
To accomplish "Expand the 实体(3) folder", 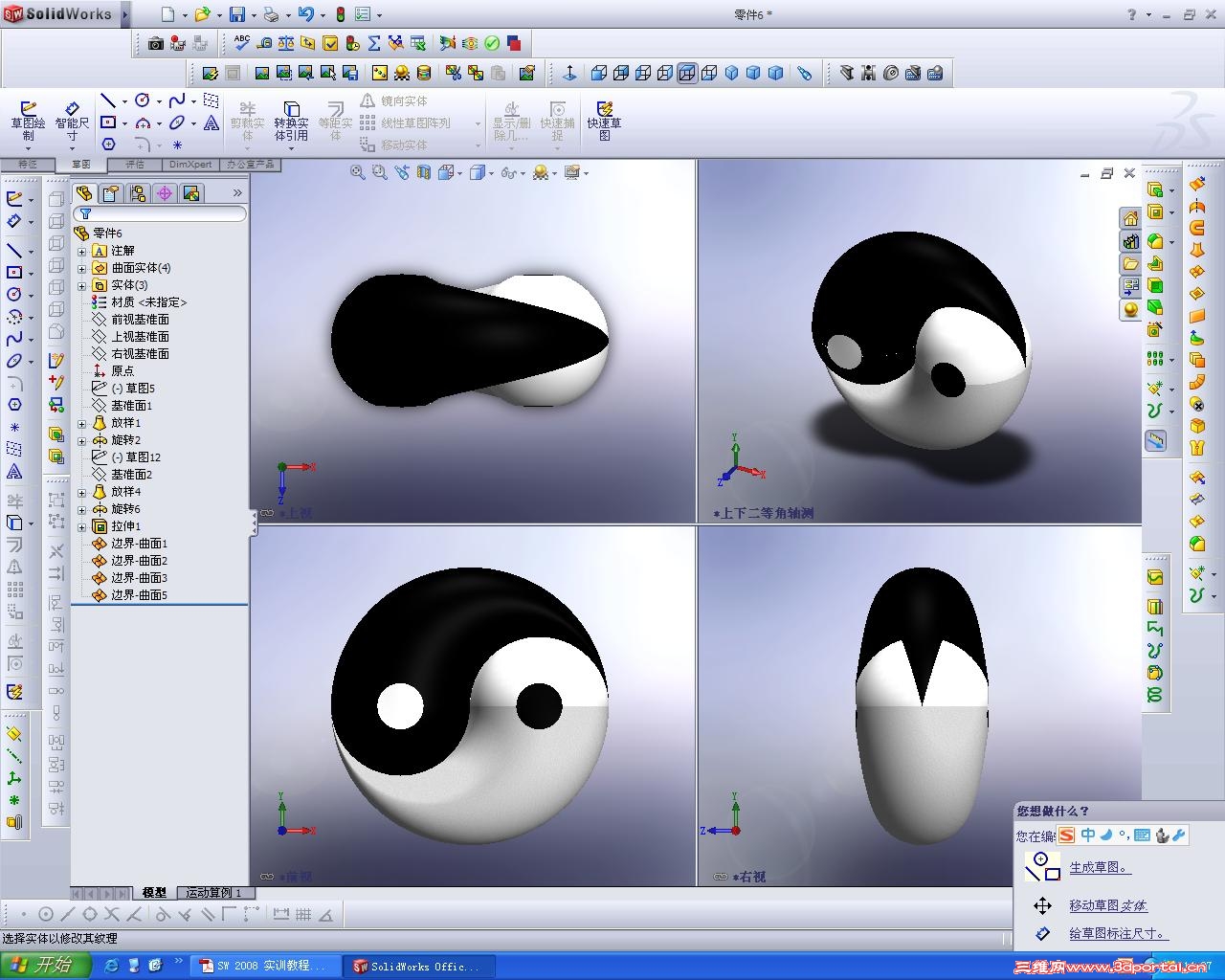I will [82, 285].
